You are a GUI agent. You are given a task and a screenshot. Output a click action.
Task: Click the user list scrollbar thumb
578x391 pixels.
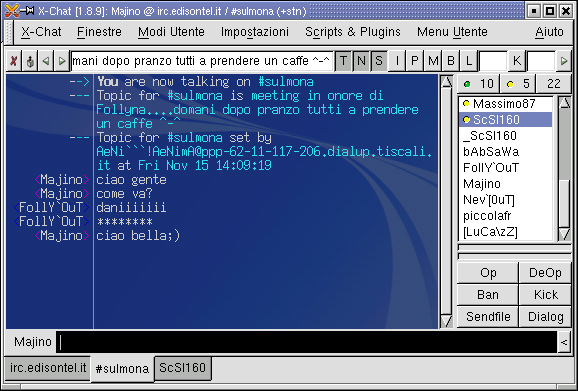coord(565,204)
